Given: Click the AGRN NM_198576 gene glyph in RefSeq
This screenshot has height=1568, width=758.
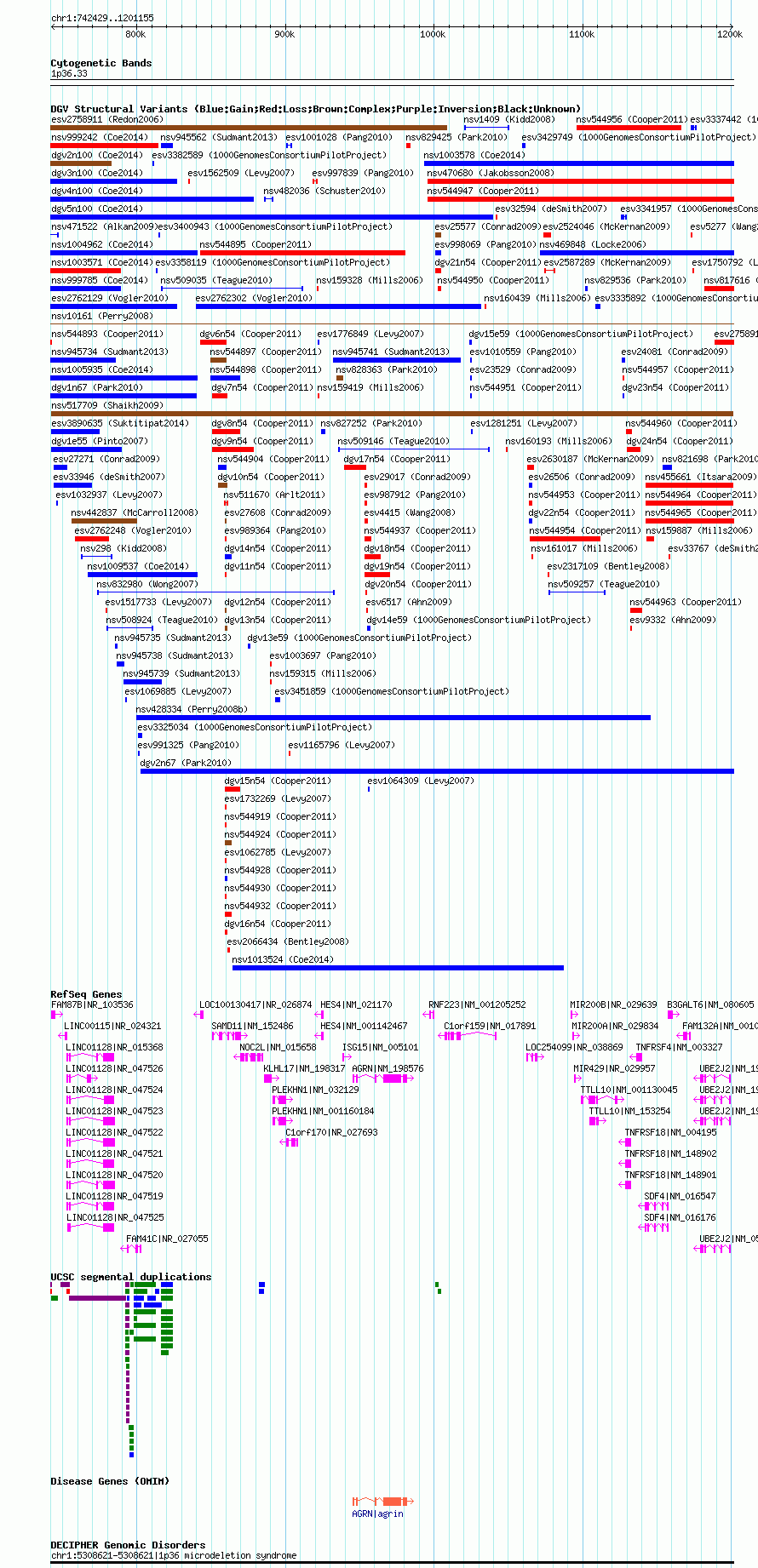Looking at the screenshot, I should click(383, 1079).
